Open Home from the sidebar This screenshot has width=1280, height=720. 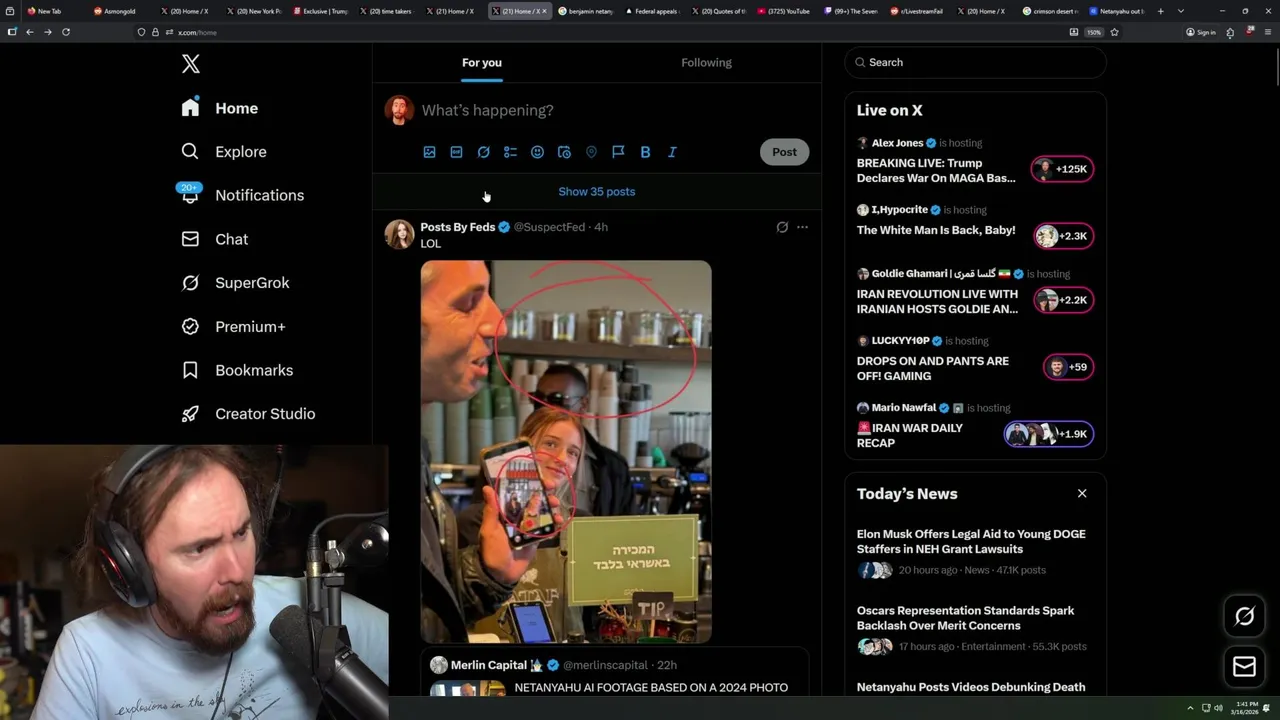point(220,108)
